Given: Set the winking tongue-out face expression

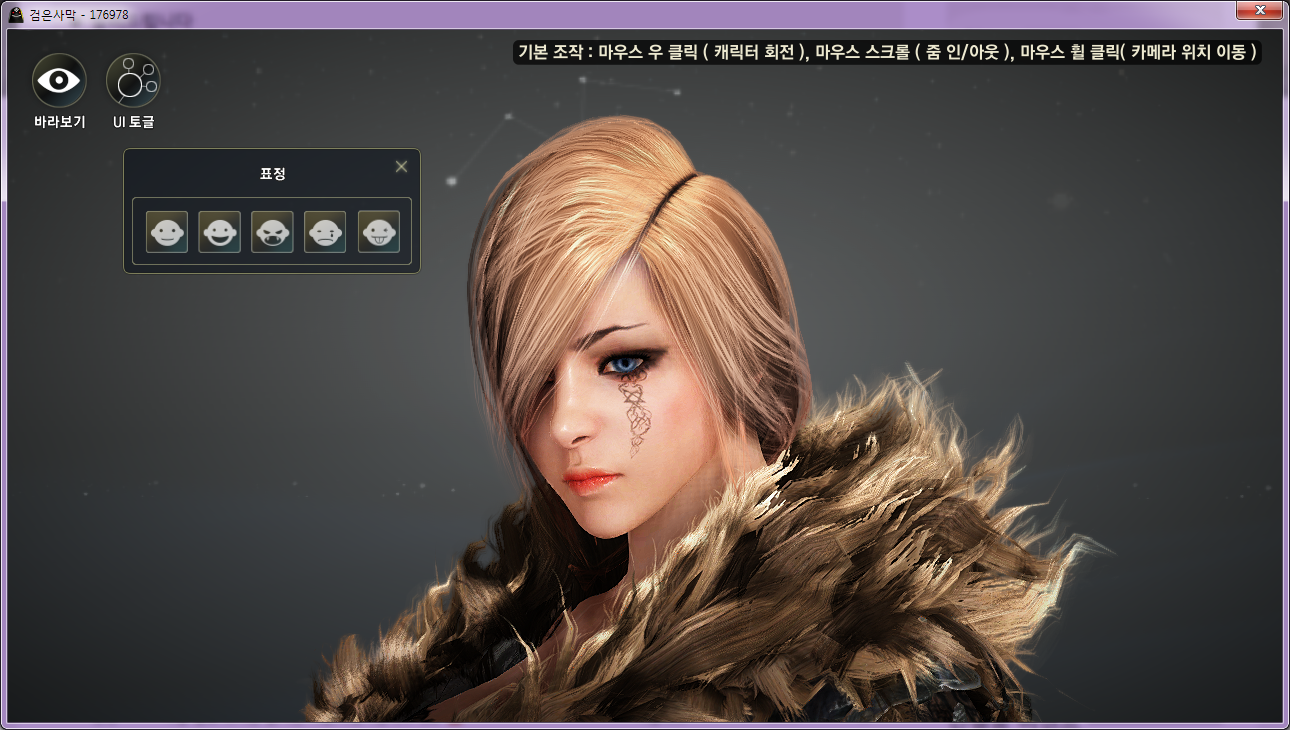Looking at the screenshot, I should (379, 232).
